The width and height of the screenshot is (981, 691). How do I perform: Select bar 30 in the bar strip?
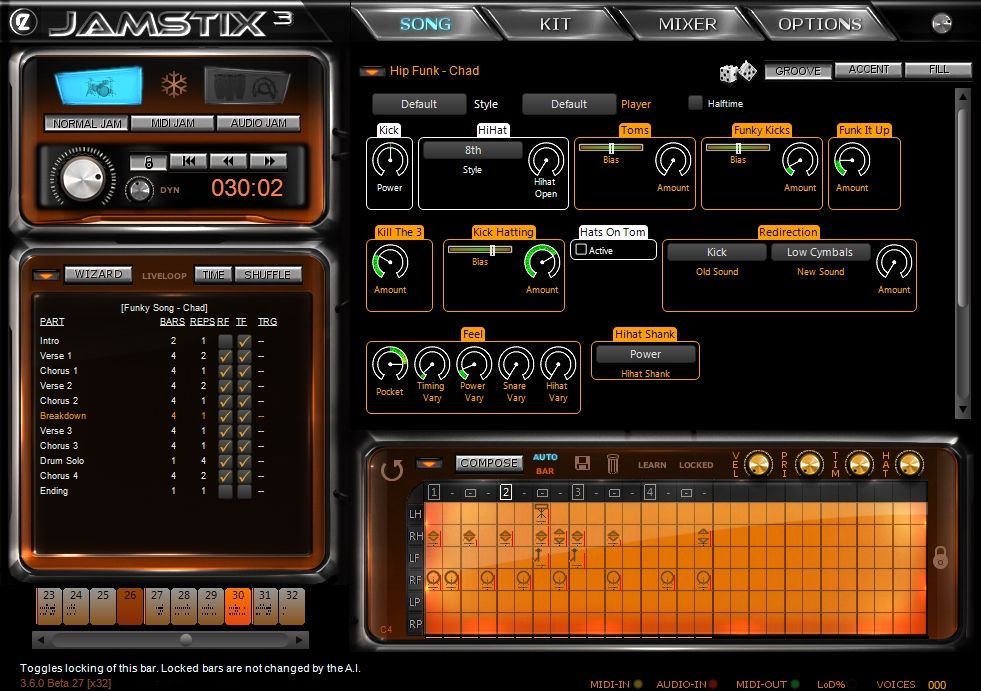(x=237, y=601)
